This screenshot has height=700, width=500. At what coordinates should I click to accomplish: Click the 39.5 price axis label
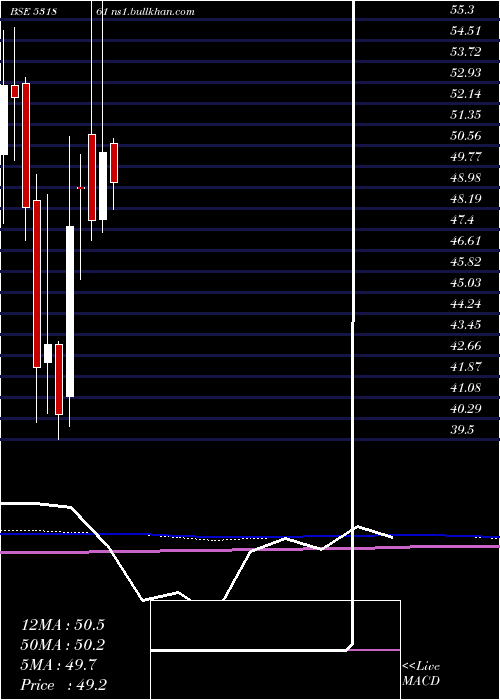coord(462,430)
